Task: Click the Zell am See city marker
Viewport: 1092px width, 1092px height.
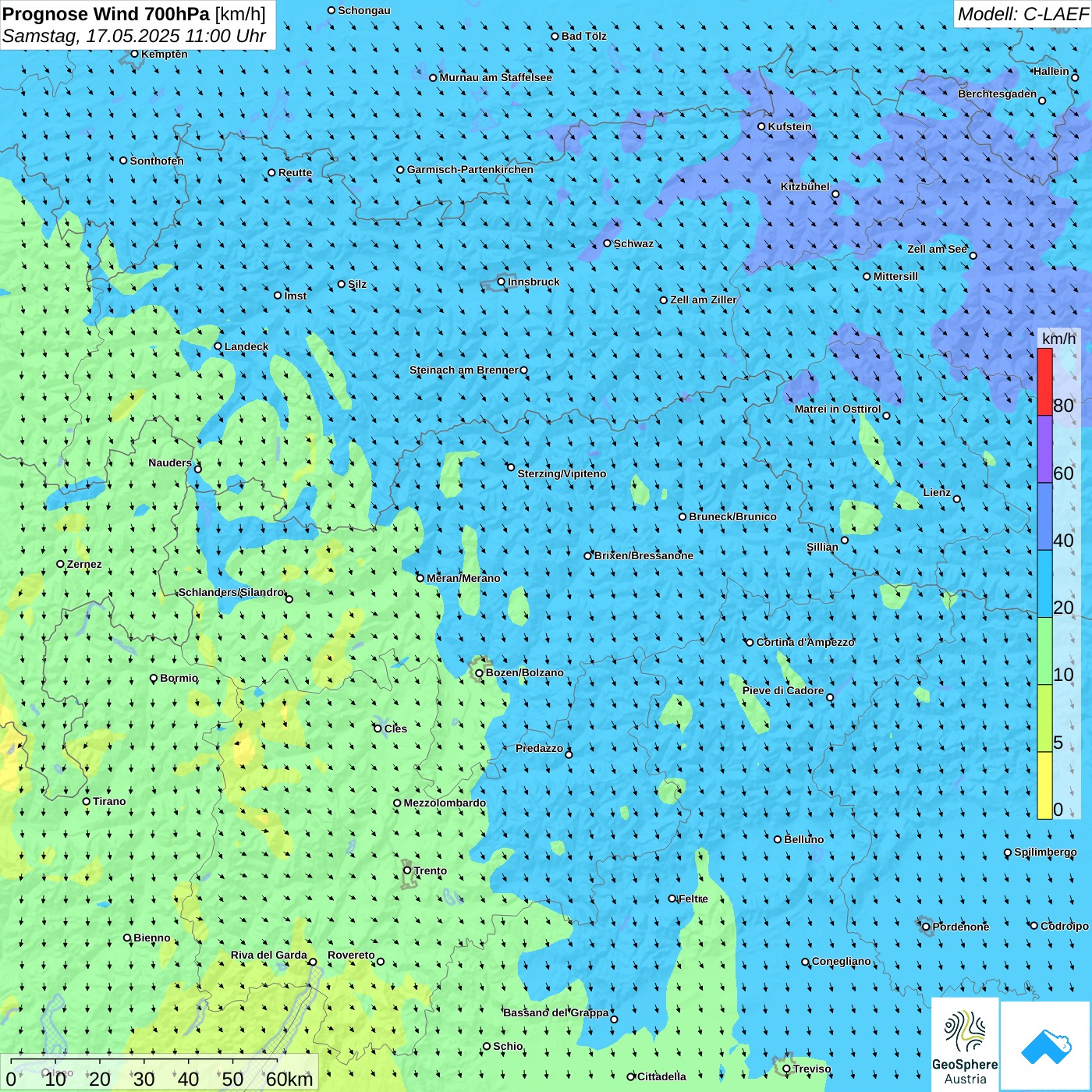Action: point(973,256)
